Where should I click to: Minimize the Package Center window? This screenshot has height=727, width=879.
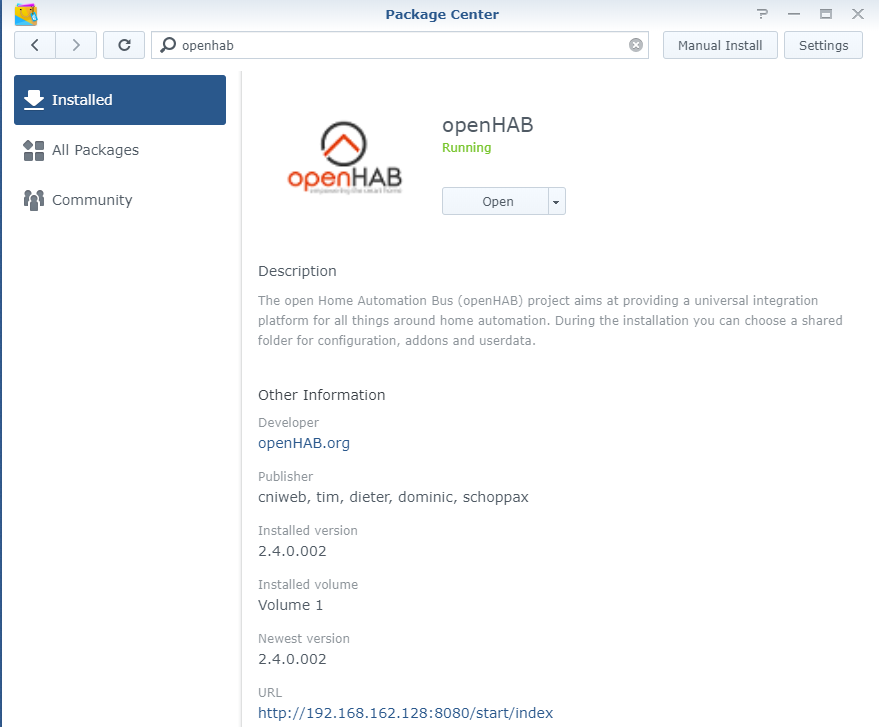[x=793, y=14]
